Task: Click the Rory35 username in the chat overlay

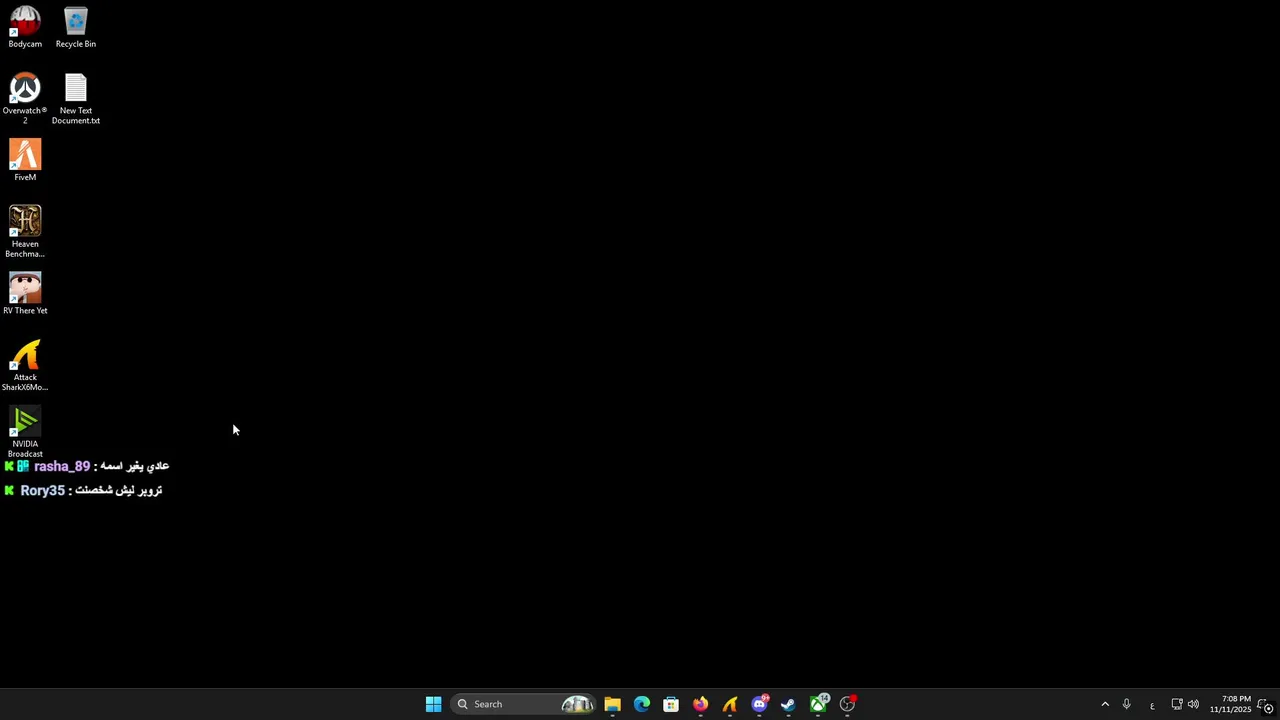Action: pyautogui.click(x=42, y=491)
